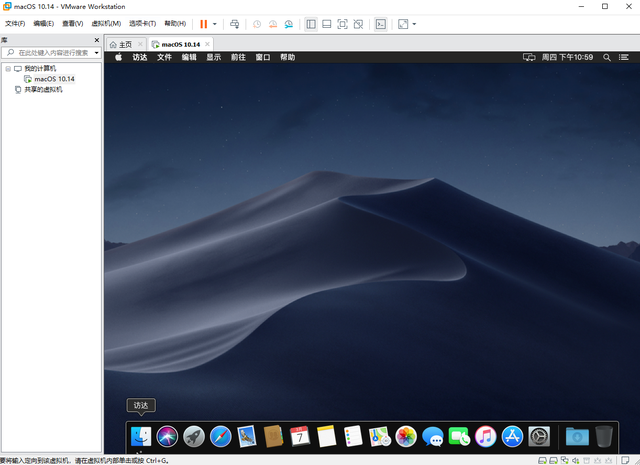This screenshot has width=640, height=465.
Task: Open the macOS 前往 menu
Action: 238,57
